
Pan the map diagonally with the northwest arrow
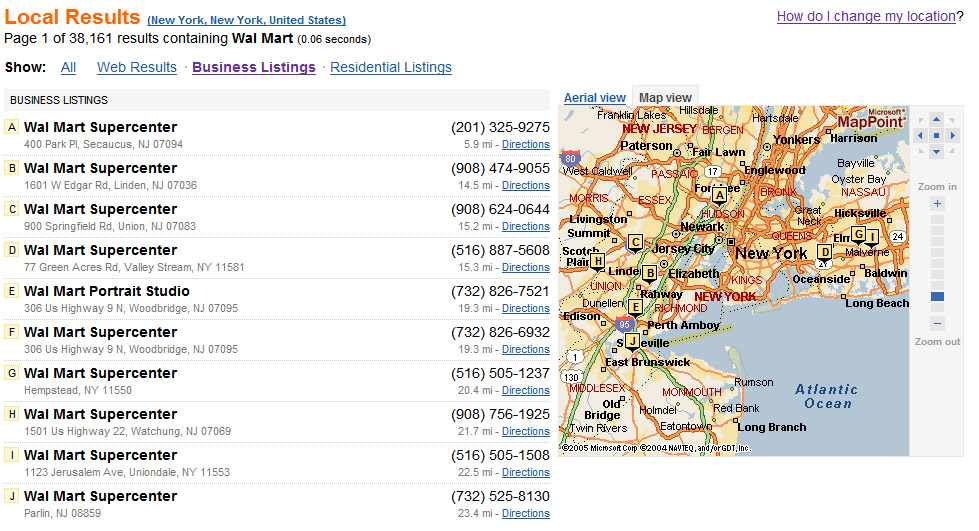(x=921, y=120)
